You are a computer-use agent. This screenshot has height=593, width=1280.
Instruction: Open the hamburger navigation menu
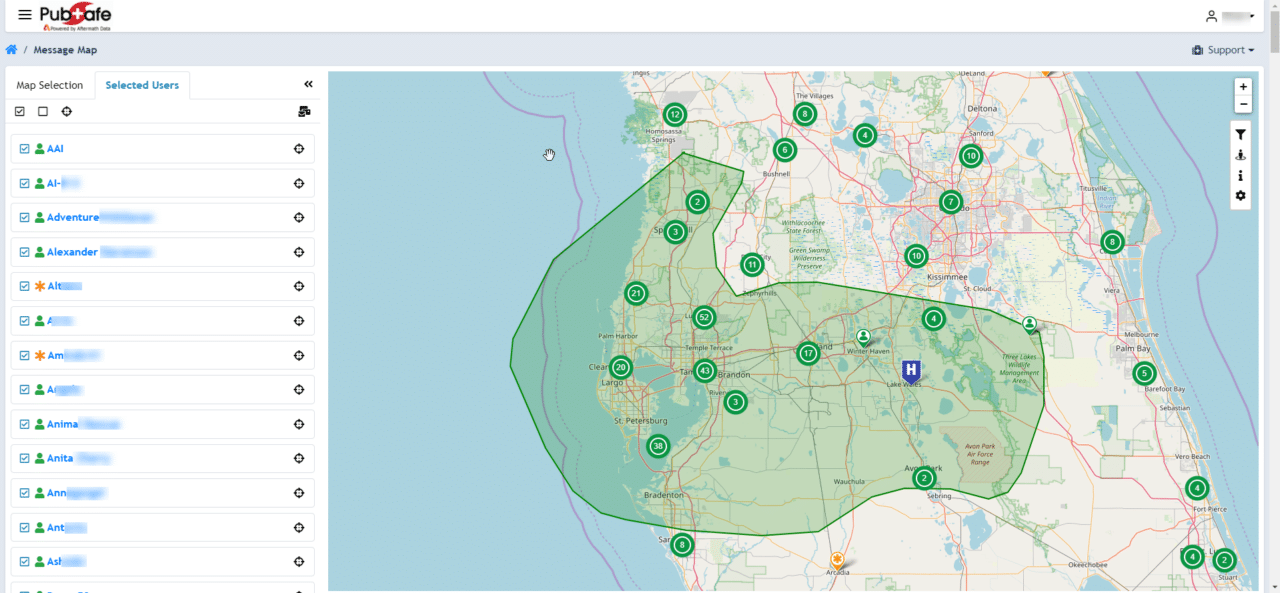coord(25,15)
